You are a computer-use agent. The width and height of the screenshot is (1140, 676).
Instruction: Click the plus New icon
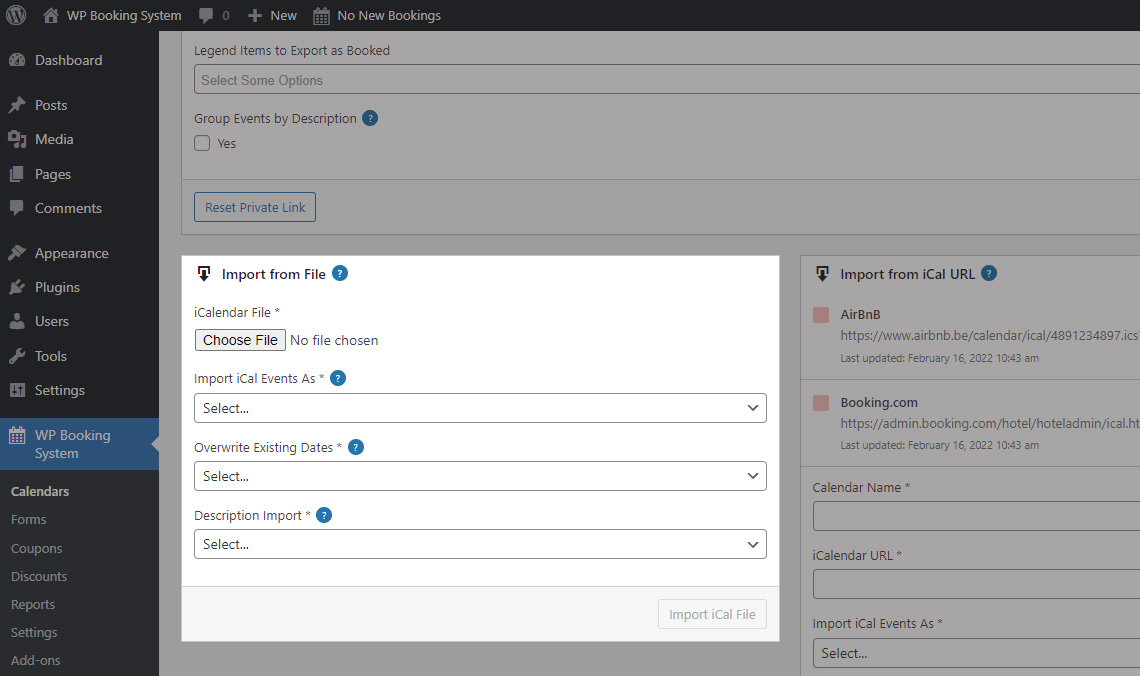pyautogui.click(x=254, y=15)
